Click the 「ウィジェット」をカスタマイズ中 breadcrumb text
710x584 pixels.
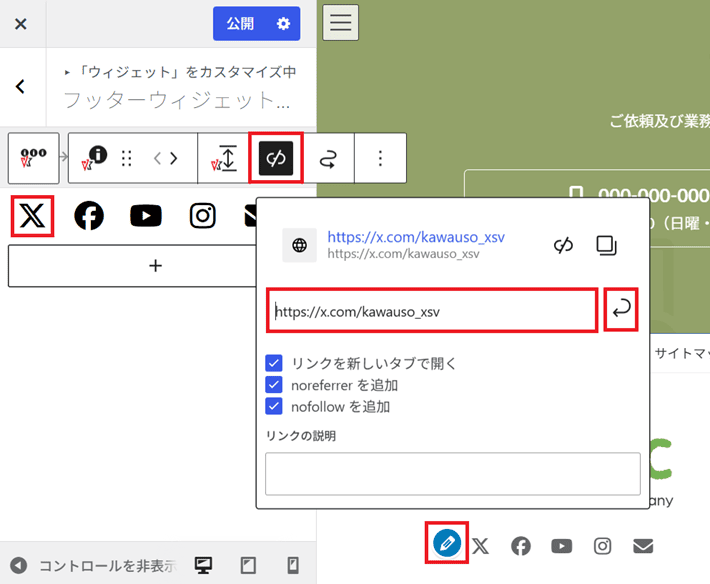point(187,72)
